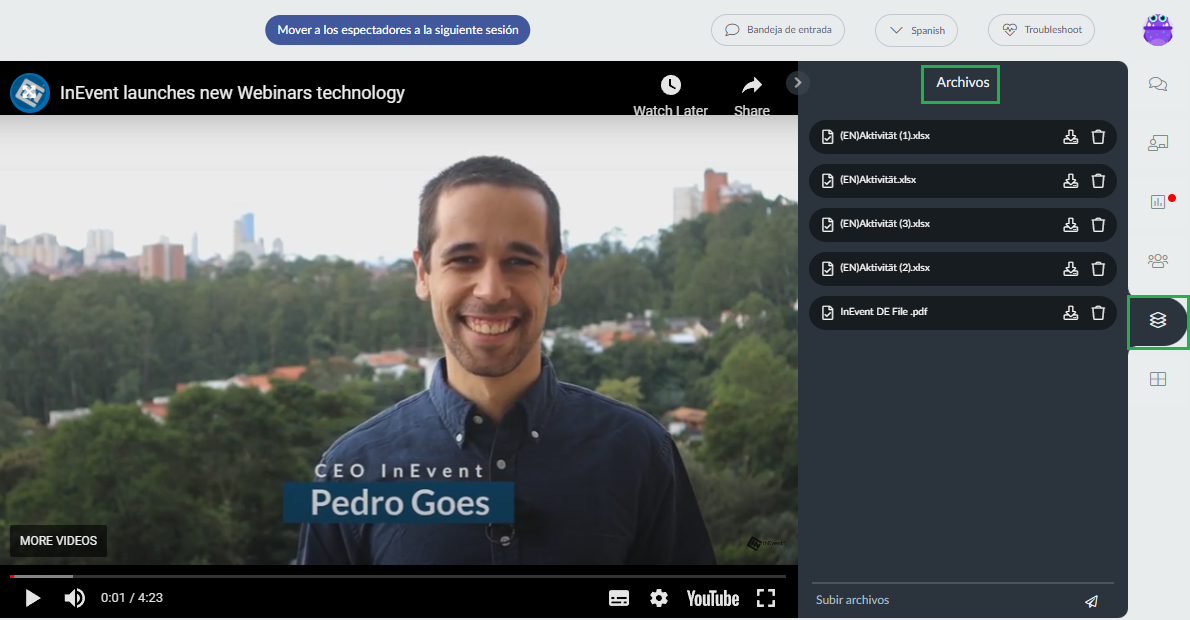Viewport: 1190px width, 620px height.
Task: Open the people tab in the sidebar
Action: (1157, 261)
